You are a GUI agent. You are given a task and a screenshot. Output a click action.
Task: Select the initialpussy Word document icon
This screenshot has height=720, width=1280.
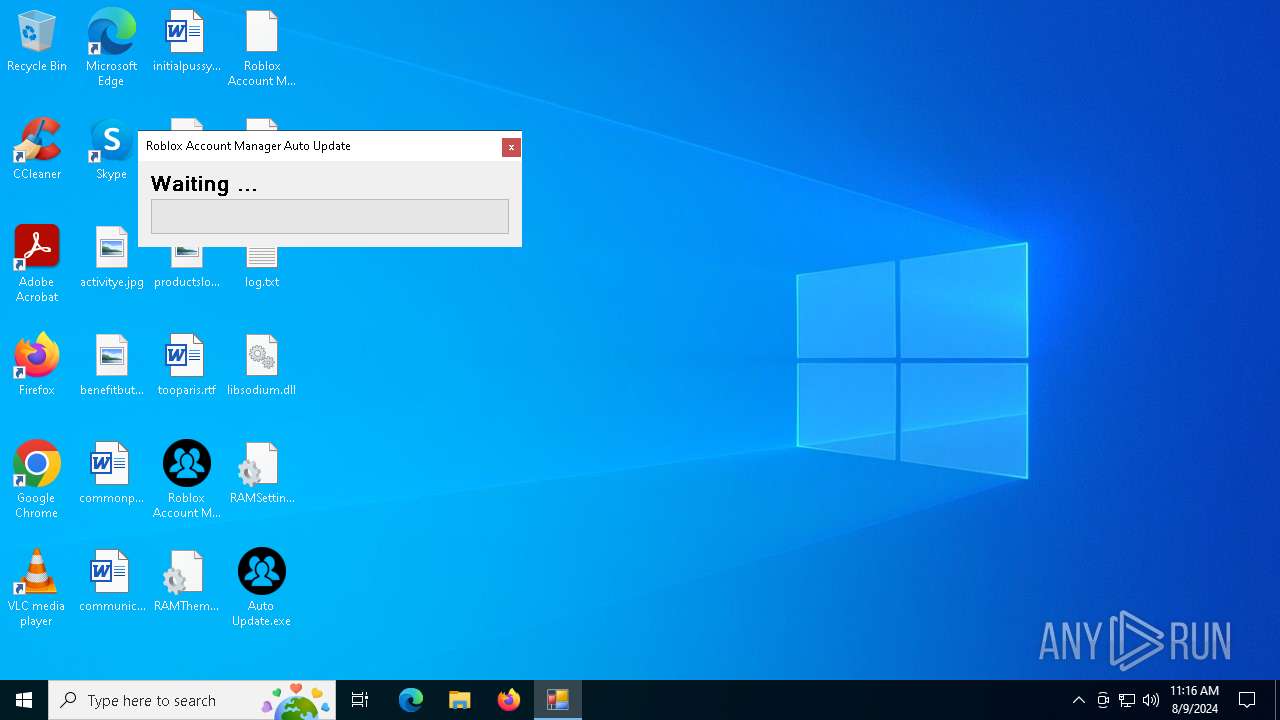[x=186, y=42]
